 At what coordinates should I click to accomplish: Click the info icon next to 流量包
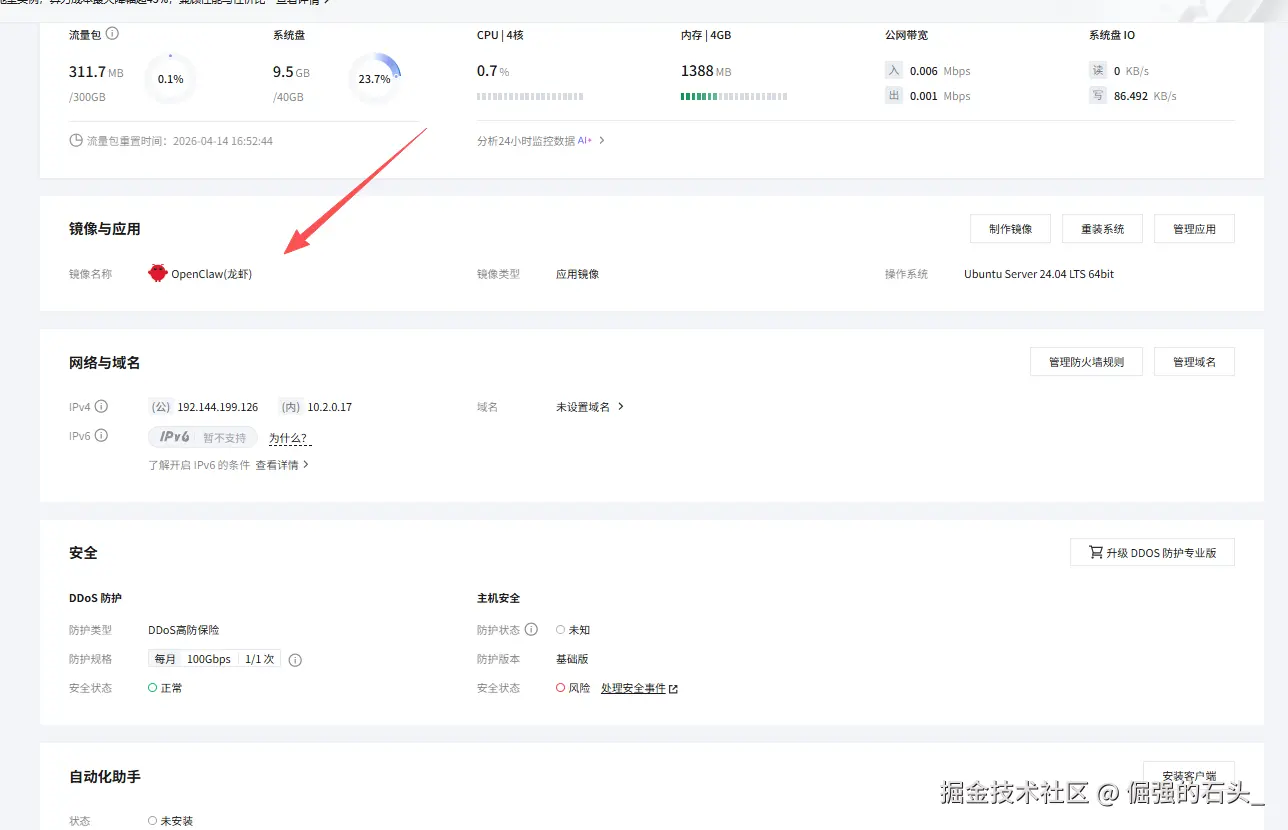click(112, 34)
